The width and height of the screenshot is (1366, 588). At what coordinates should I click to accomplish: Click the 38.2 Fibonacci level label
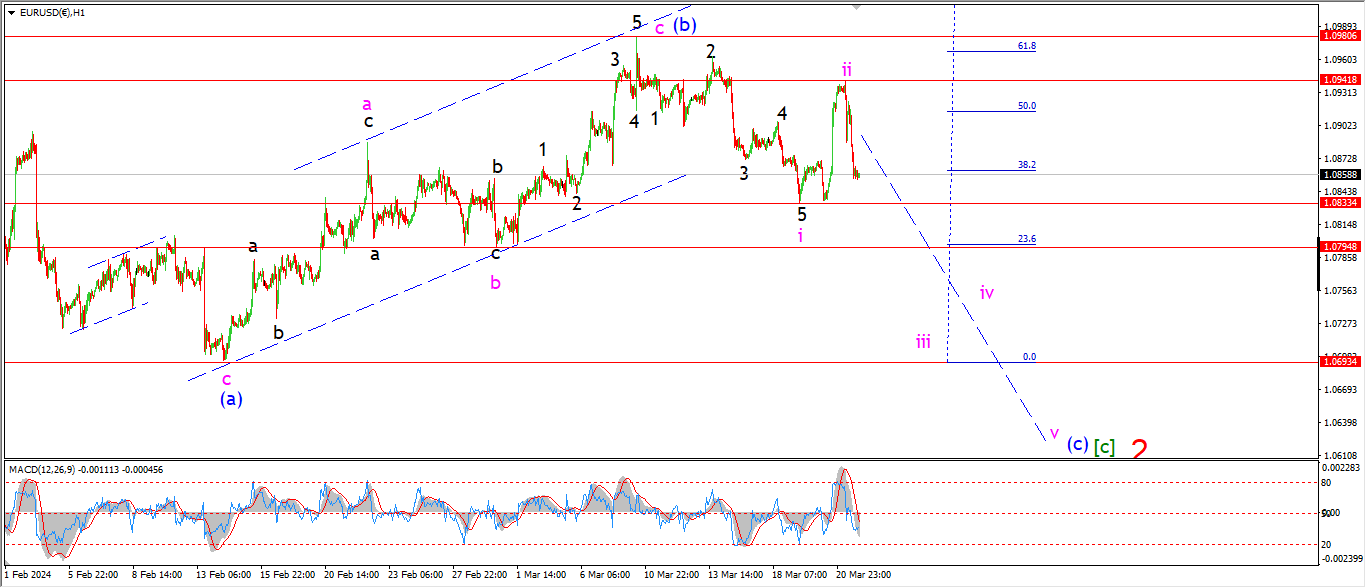click(1026, 165)
